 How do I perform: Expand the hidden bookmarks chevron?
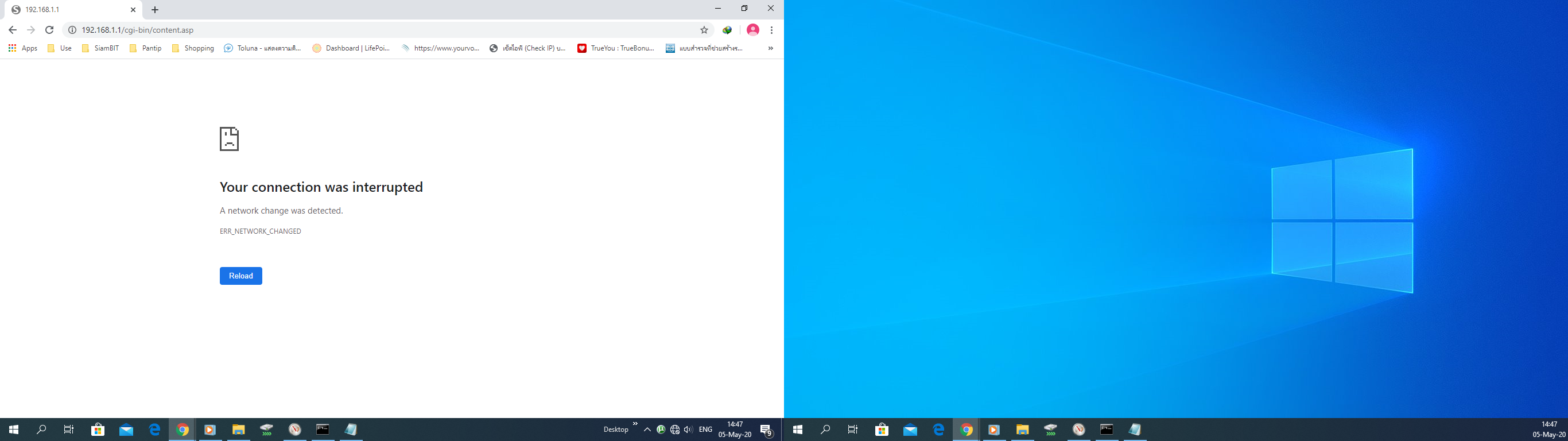point(771,48)
